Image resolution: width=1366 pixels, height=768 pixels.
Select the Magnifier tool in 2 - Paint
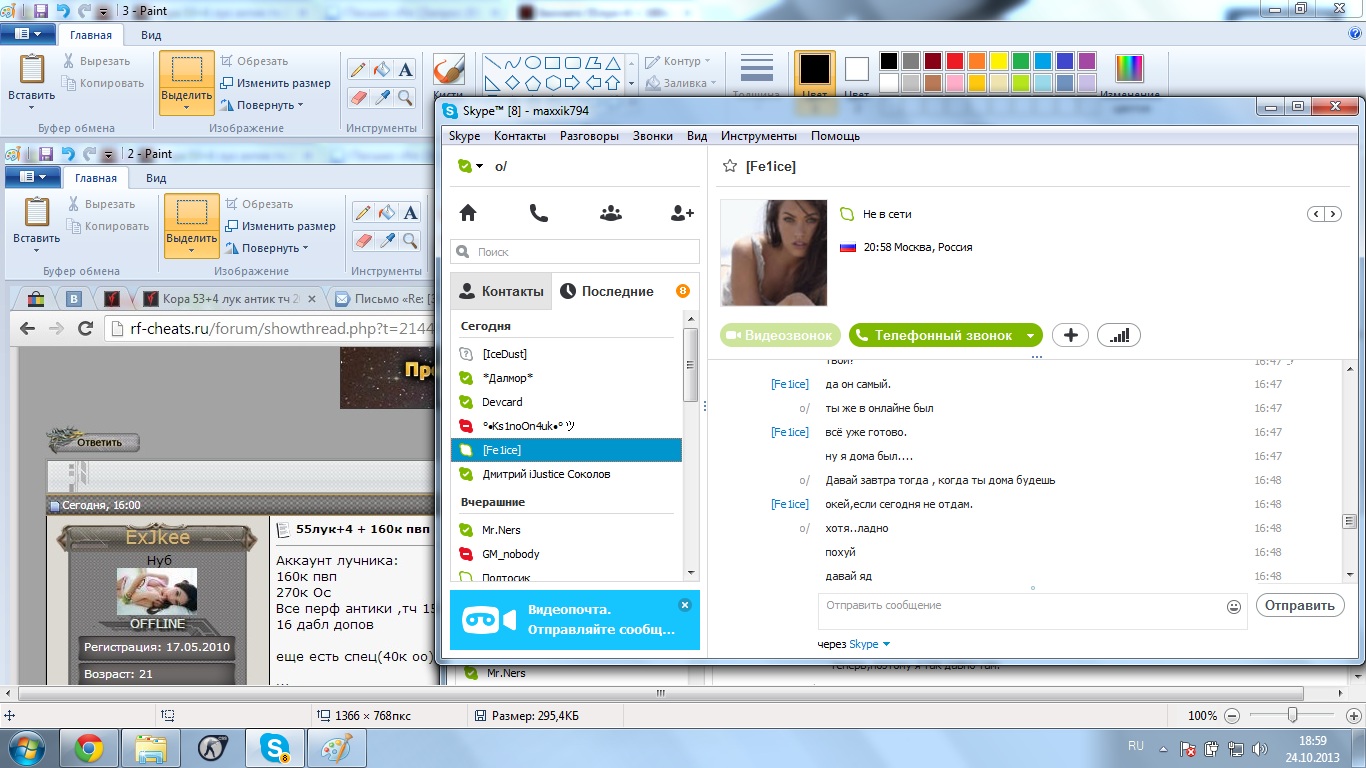point(410,240)
